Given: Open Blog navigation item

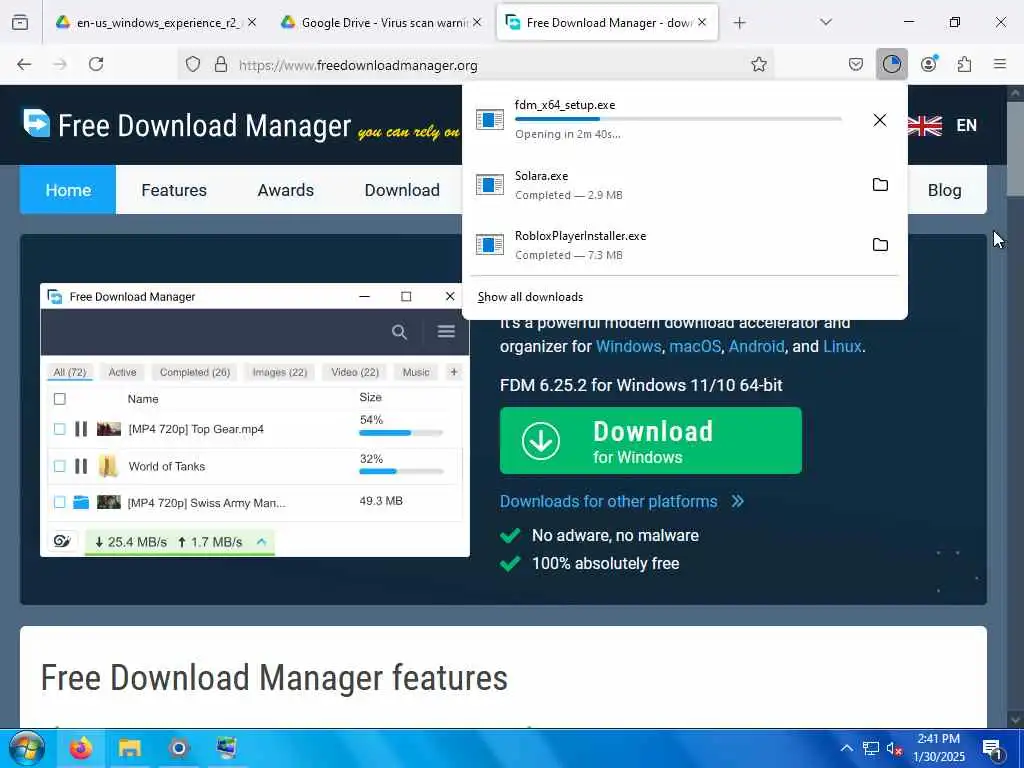Looking at the screenshot, I should coord(944,190).
